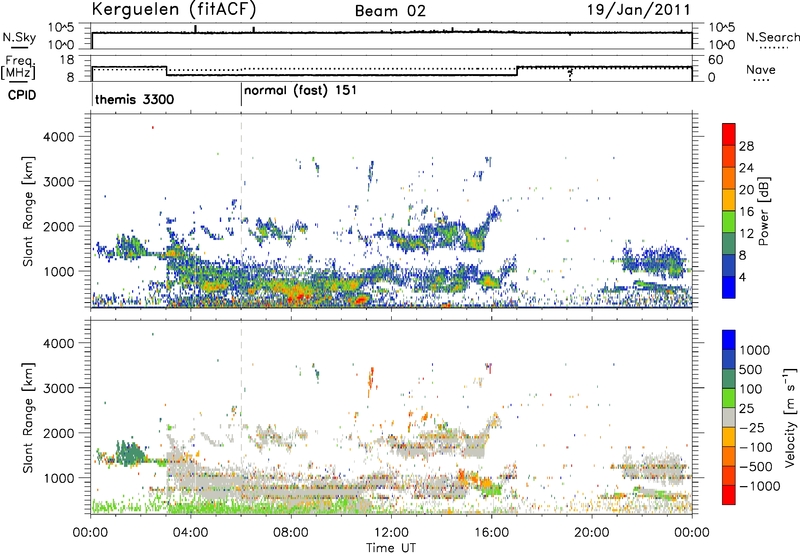Click the "Time UT" axis title

click(391, 548)
